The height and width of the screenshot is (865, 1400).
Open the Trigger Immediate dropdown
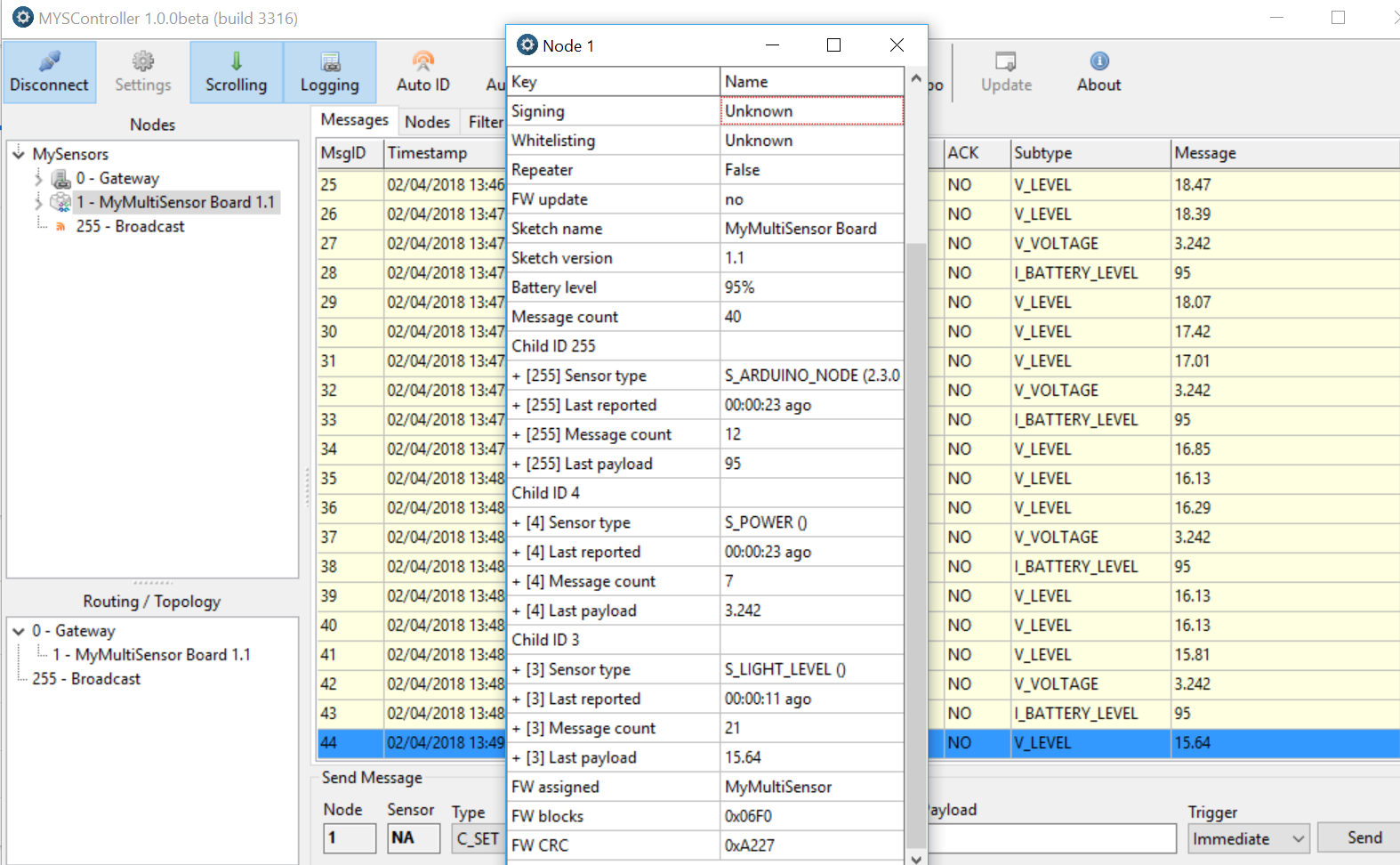tap(1248, 838)
